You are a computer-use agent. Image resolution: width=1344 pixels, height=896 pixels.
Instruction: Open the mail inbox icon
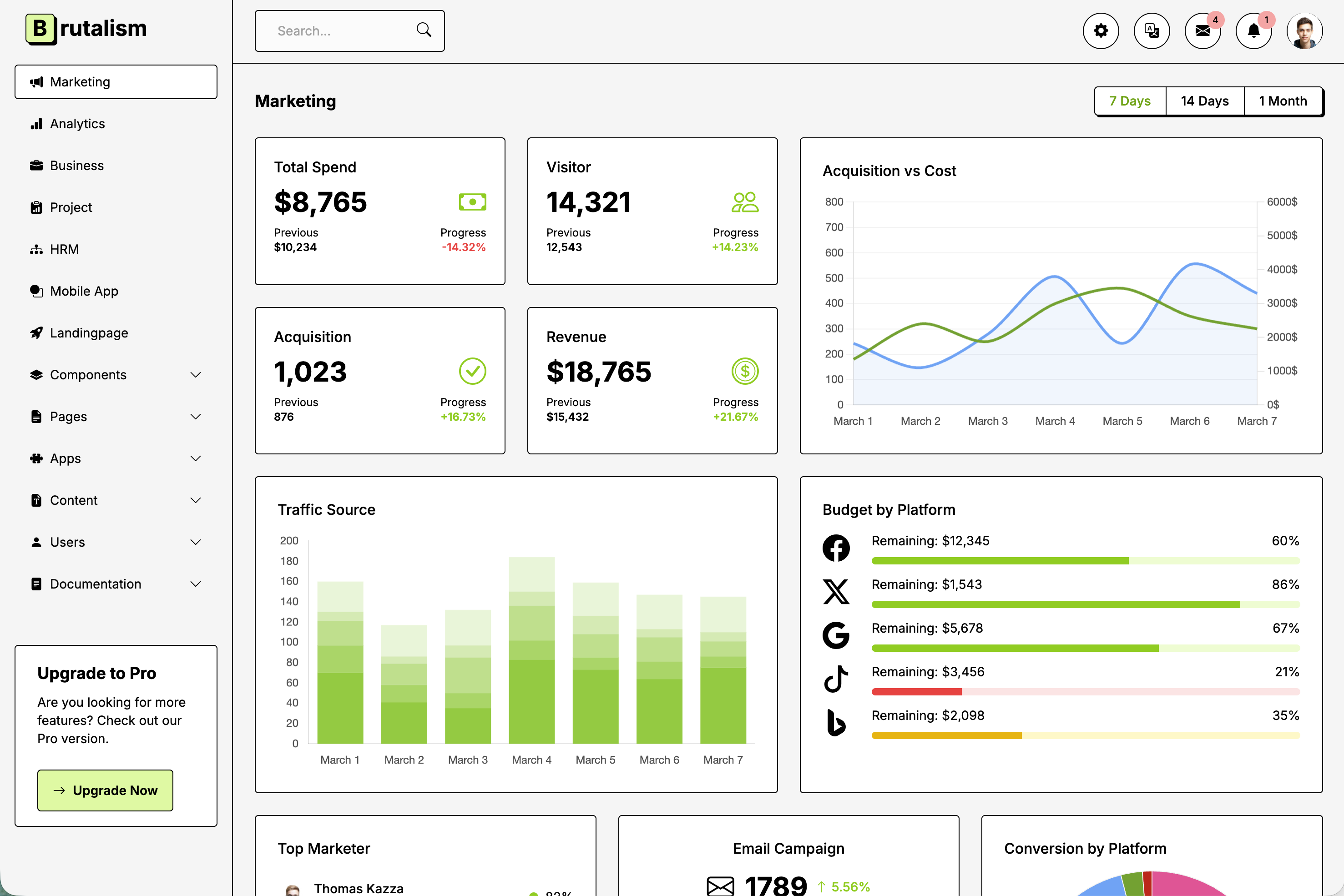coord(1203,31)
